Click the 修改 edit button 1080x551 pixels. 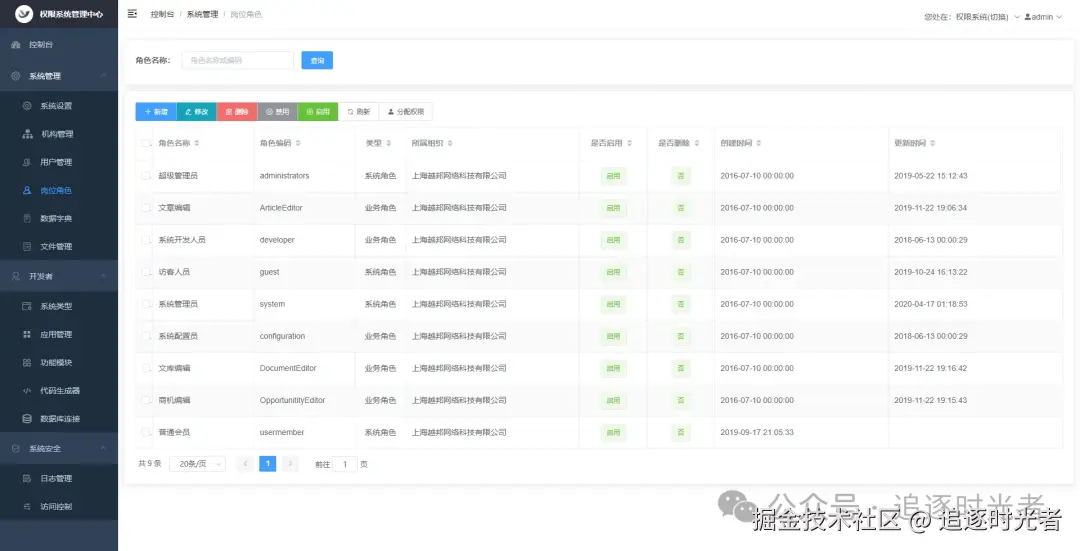point(197,112)
